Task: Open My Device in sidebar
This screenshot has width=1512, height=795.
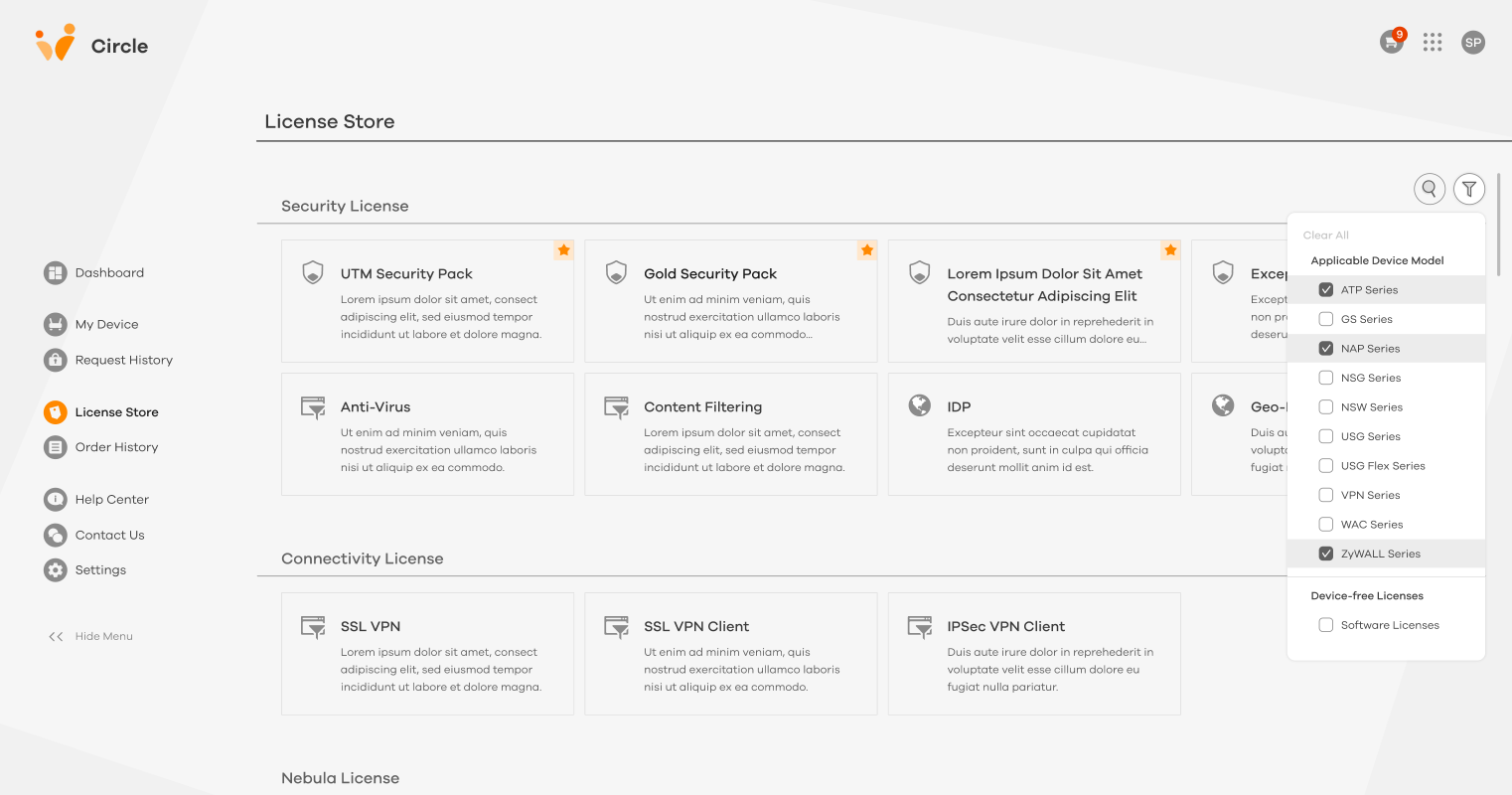Action: click(106, 324)
